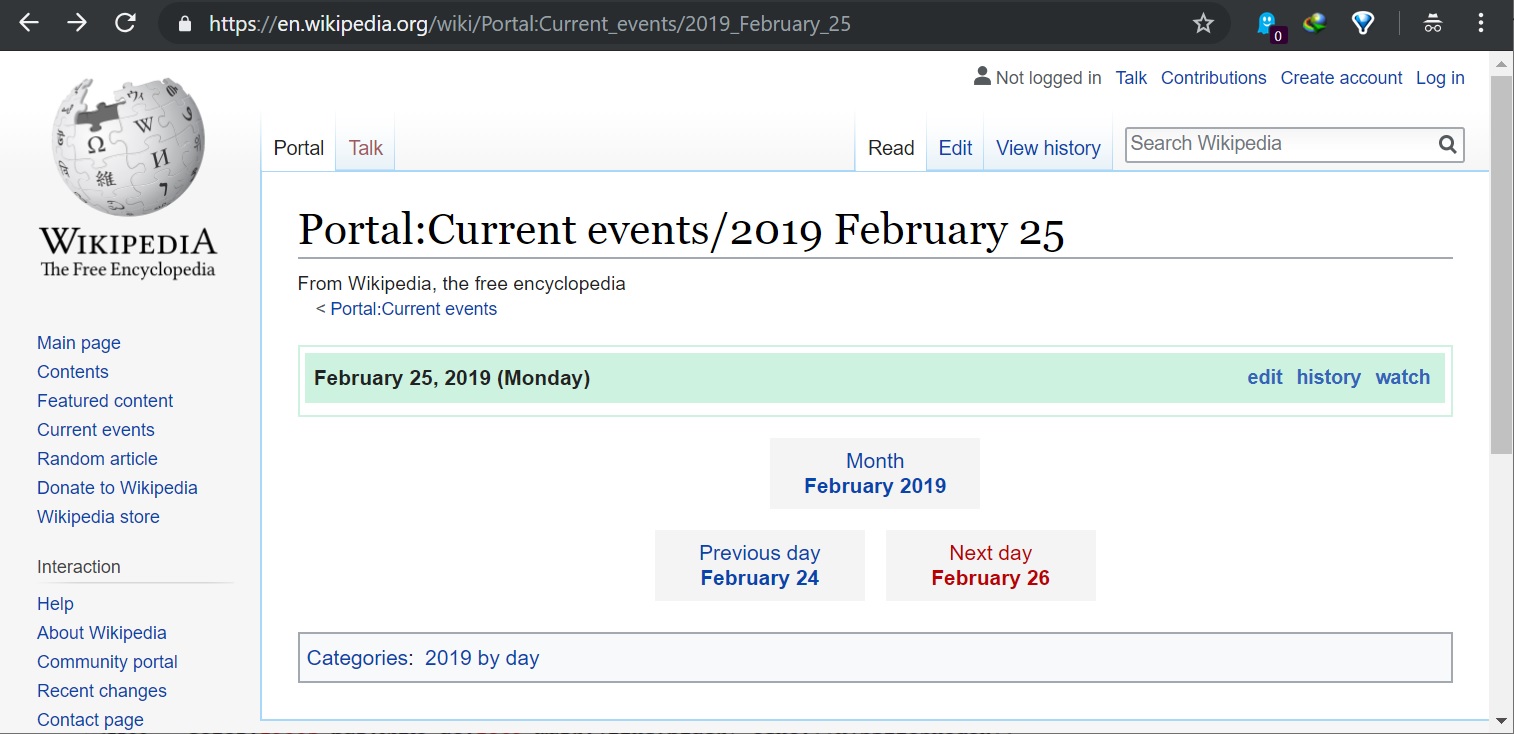
Task: Click the Internet Download Manager extension icon
Action: [x=1314, y=22]
